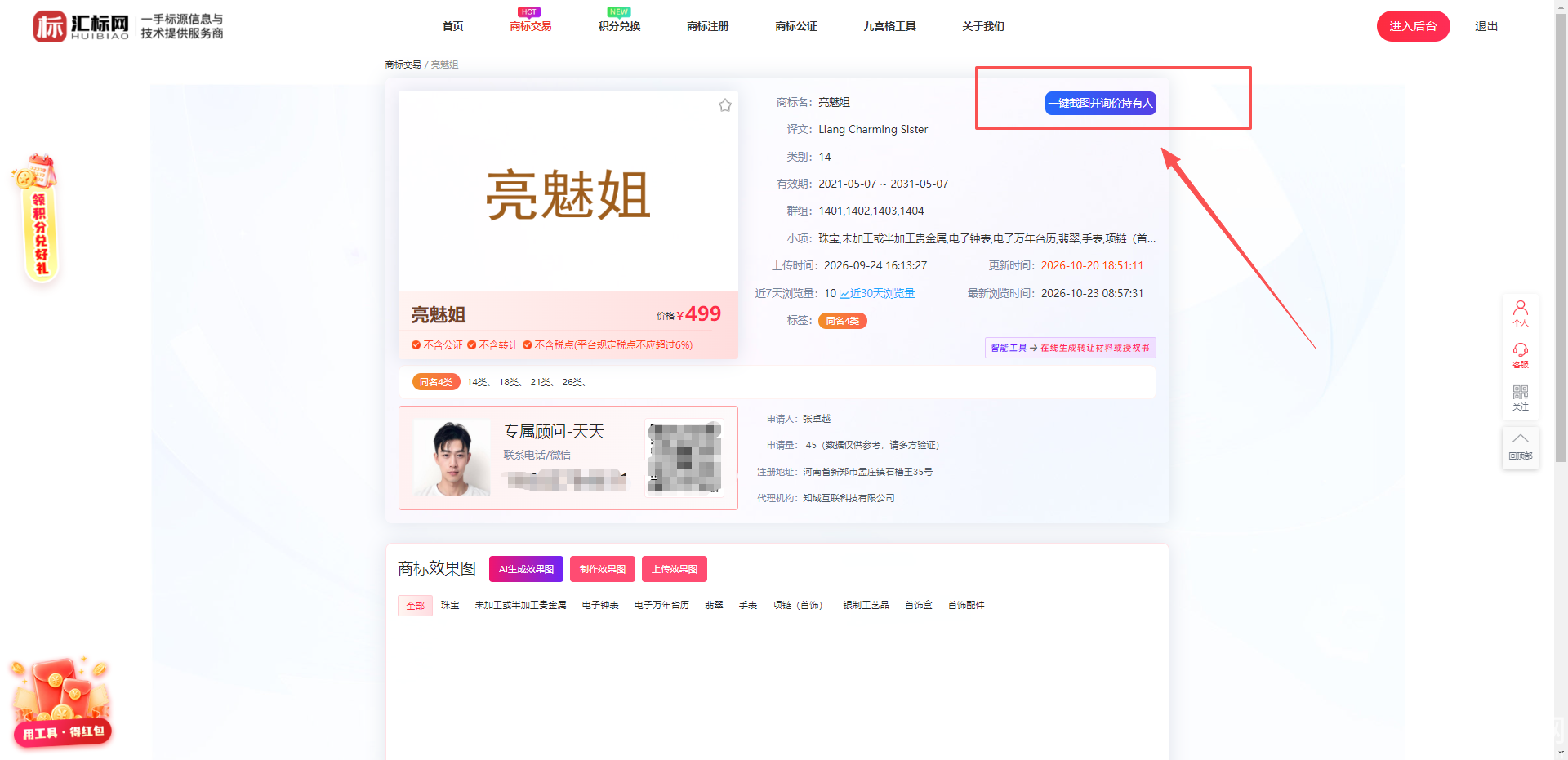Click the 回顶部 up arrow
Image resolution: width=1568 pixels, height=760 pixels.
[1520, 447]
